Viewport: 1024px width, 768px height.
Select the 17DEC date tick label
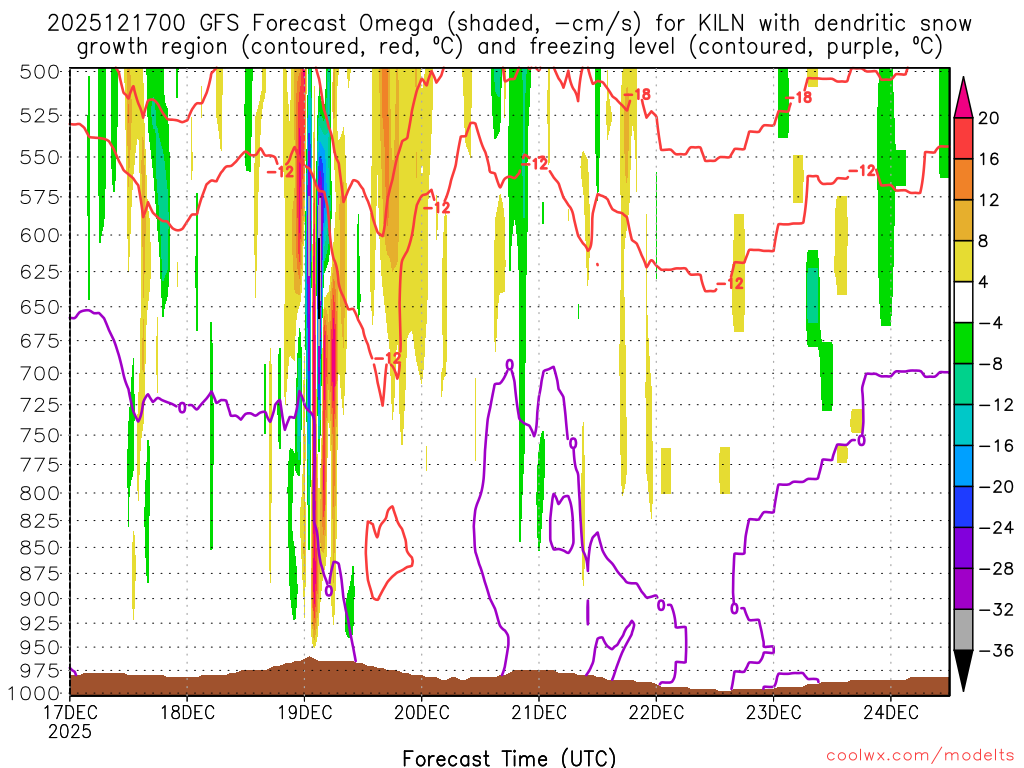click(70, 712)
